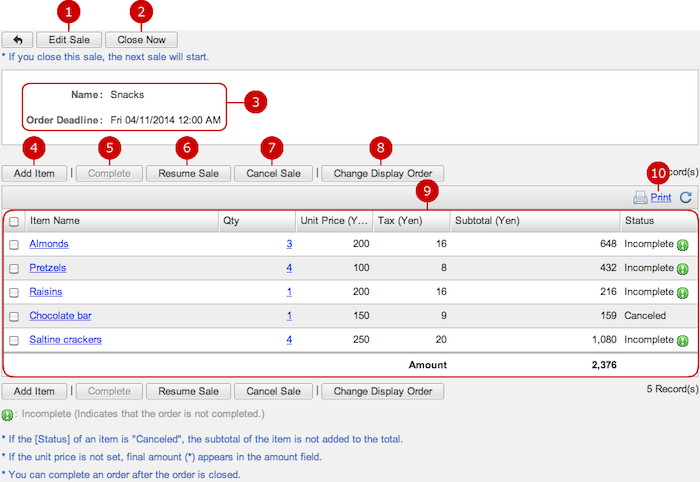
Task: Open the Chocolate bar item link
Action: tap(60, 316)
